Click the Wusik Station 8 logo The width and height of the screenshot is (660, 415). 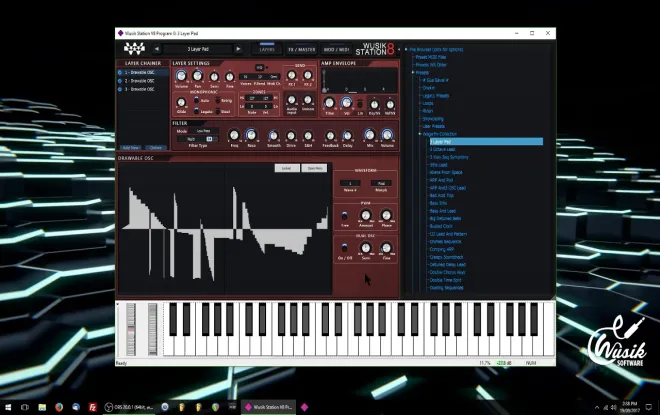(x=375, y=49)
